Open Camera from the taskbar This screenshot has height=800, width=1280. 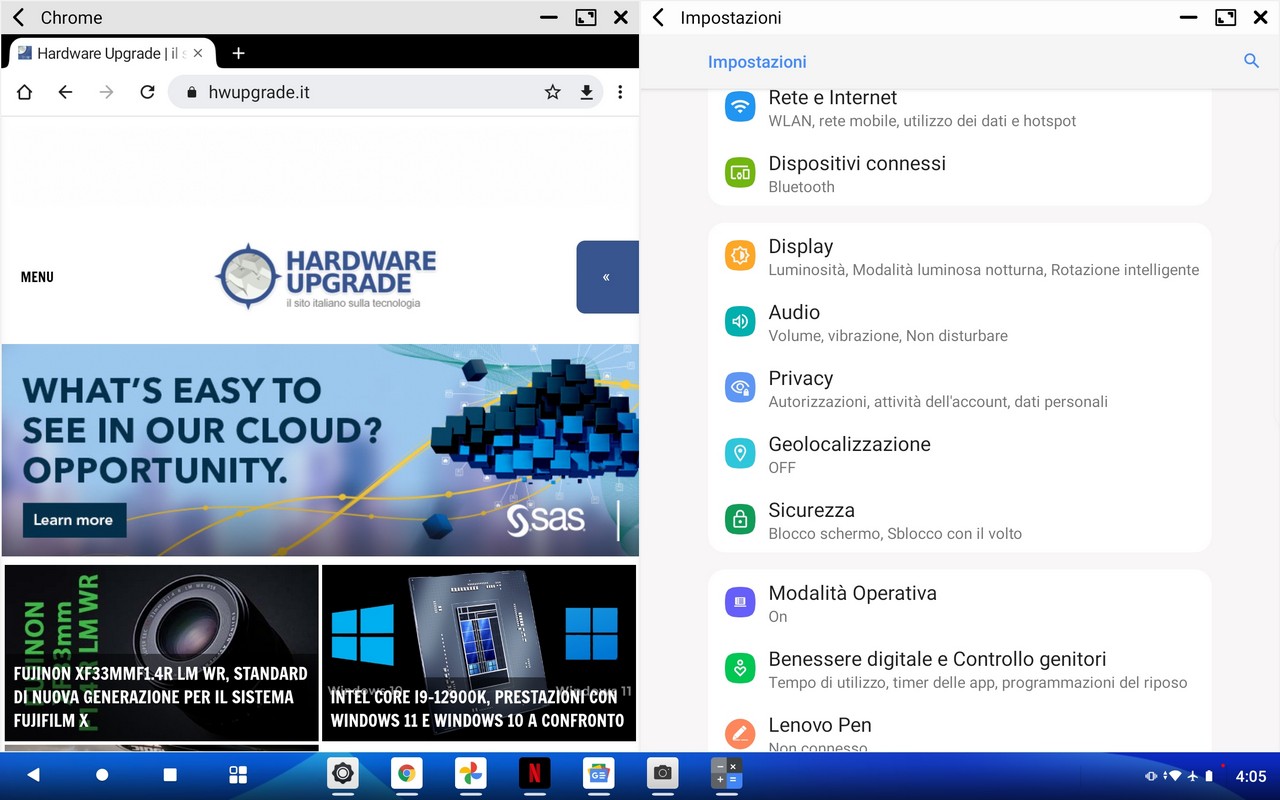click(x=662, y=773)
